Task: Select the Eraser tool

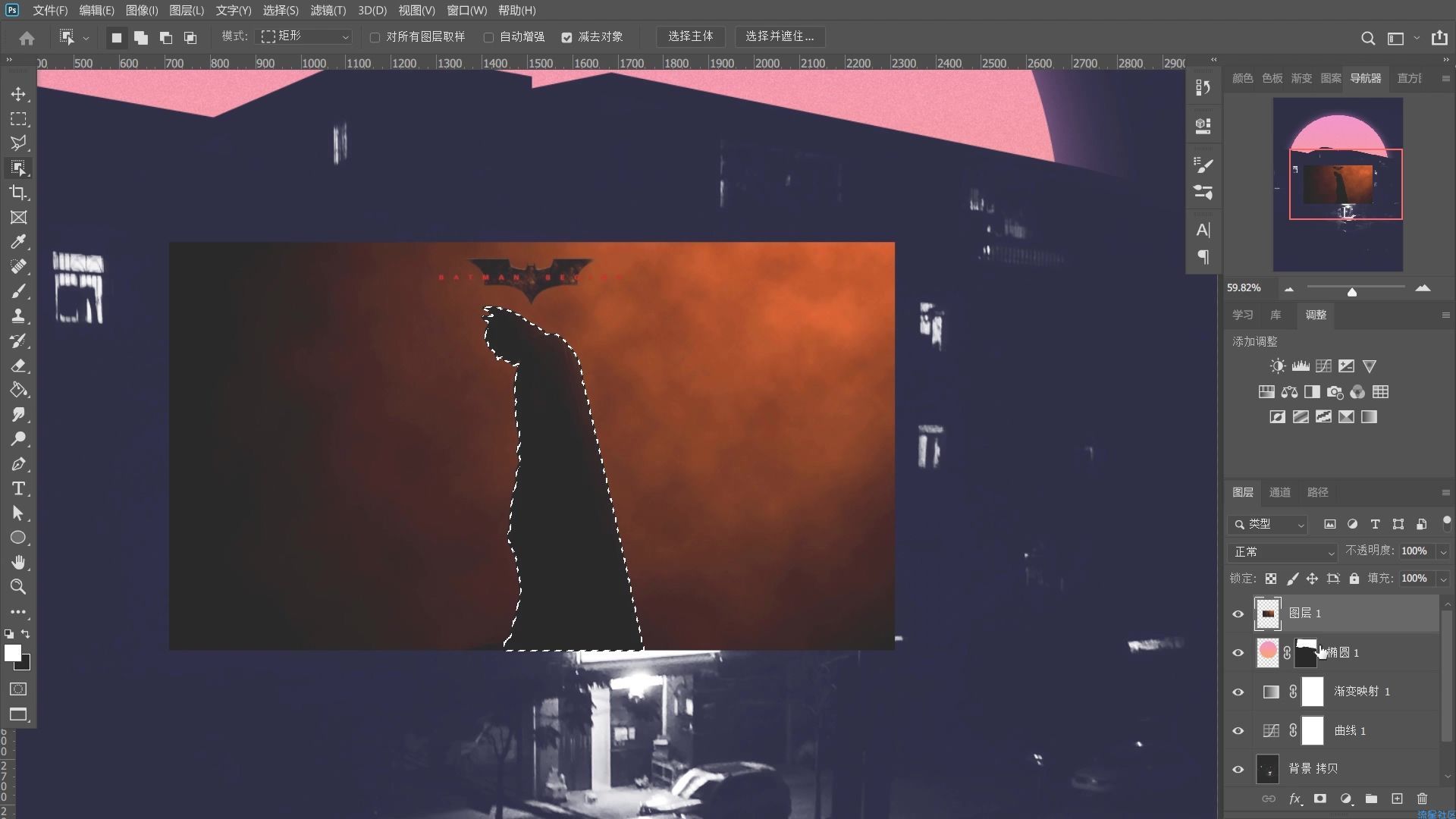Action: [x=18, y=366]
